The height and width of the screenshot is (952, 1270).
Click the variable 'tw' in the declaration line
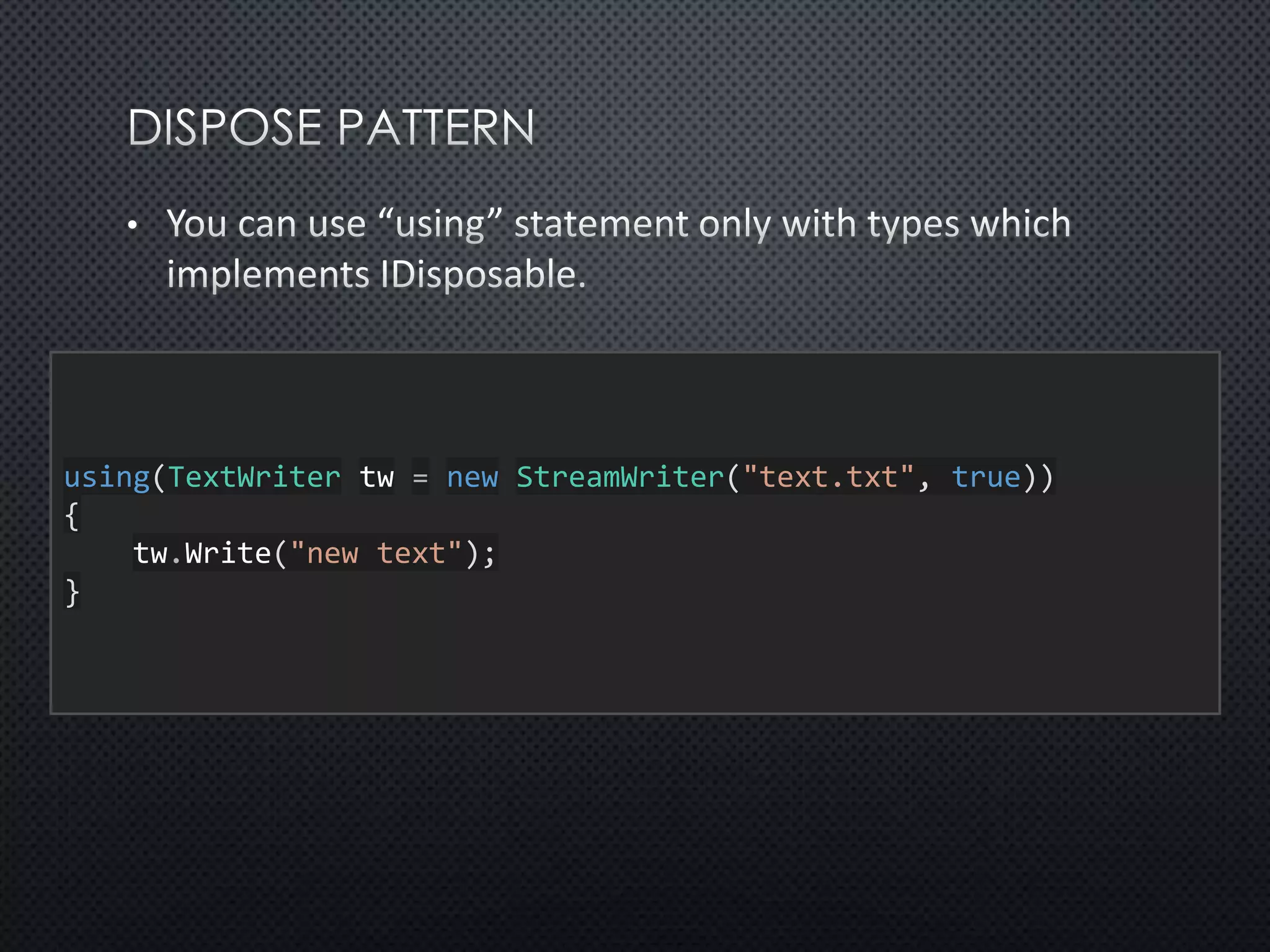(377, 477)
